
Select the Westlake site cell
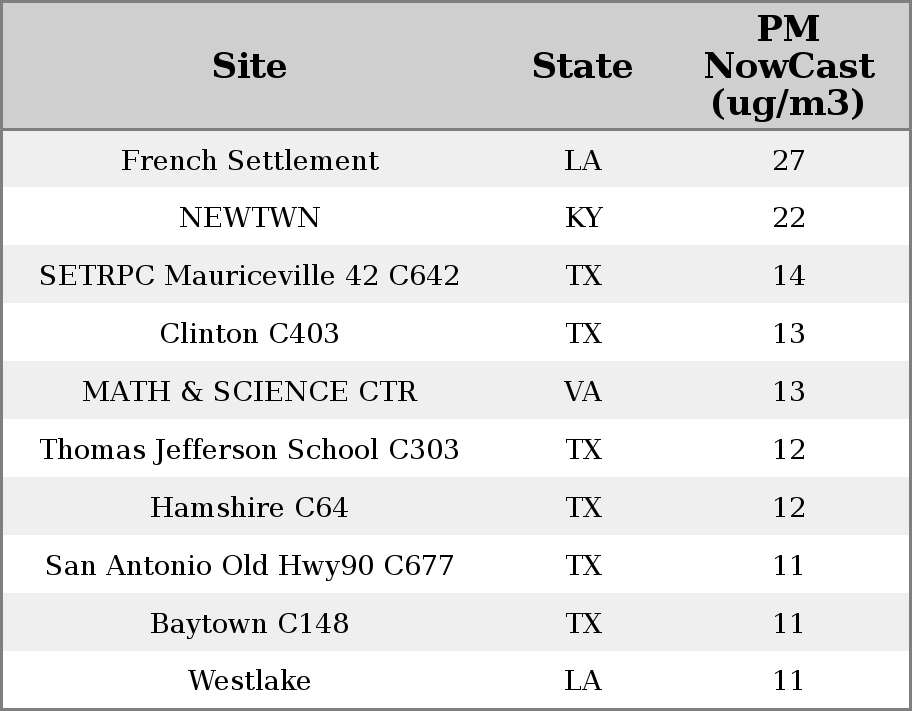click(x=250, y=680)
